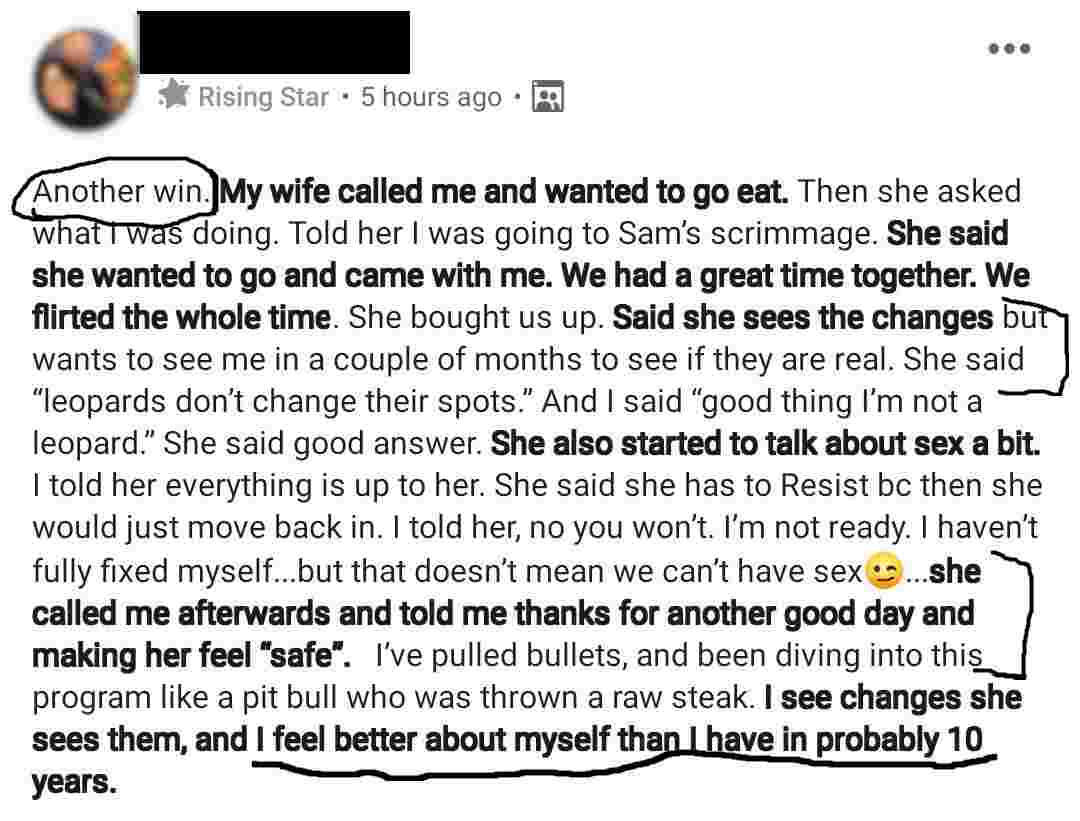Click the quote "leopards don't change their spots."

tap(284, 401)
